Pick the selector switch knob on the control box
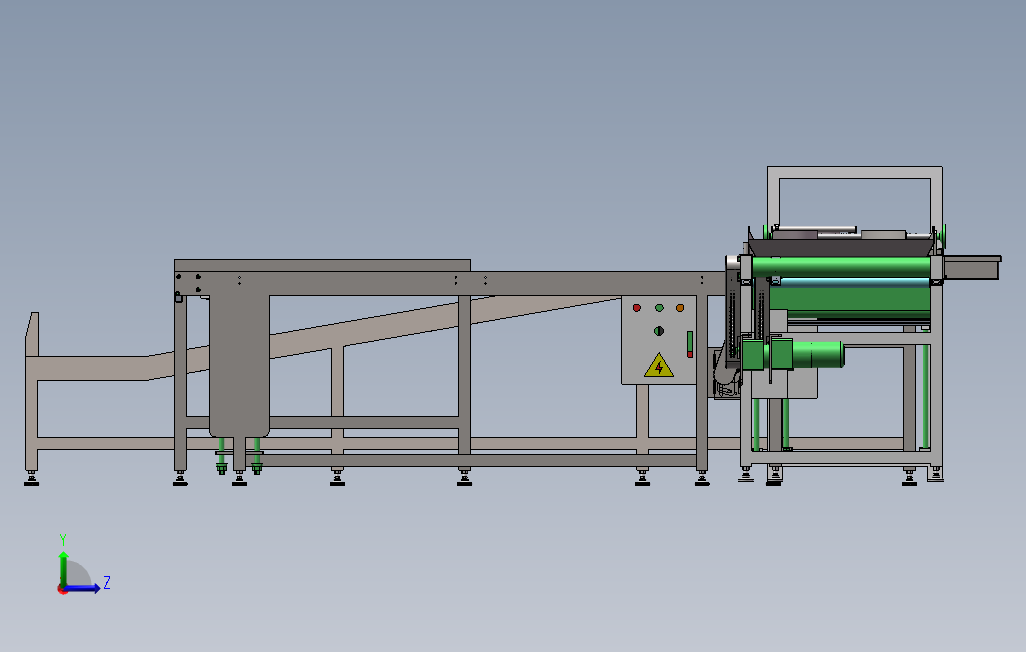The height and width of the screenshot is (652, 1026). tap(659, 331)
